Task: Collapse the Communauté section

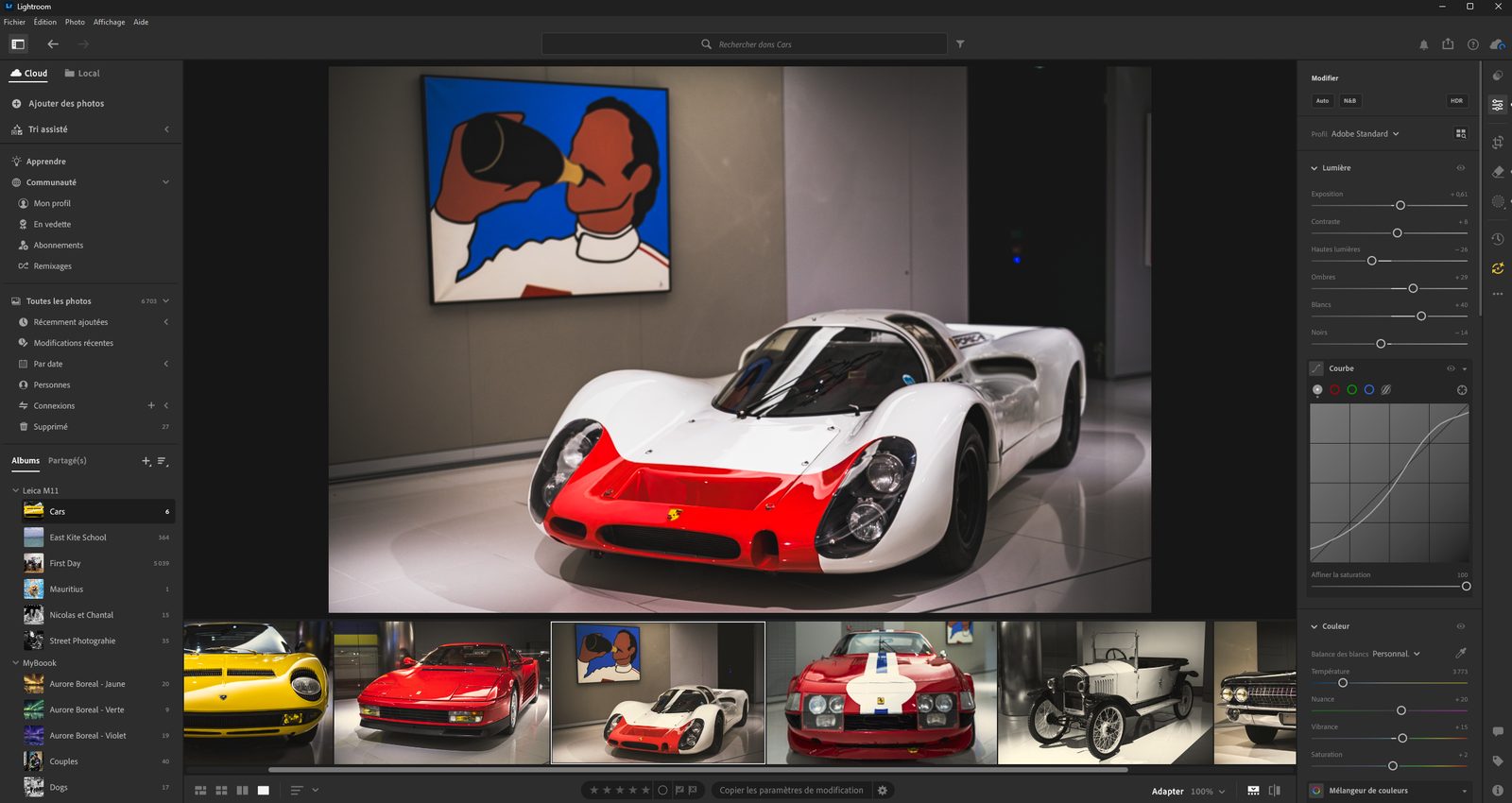Action: [166, 182]
